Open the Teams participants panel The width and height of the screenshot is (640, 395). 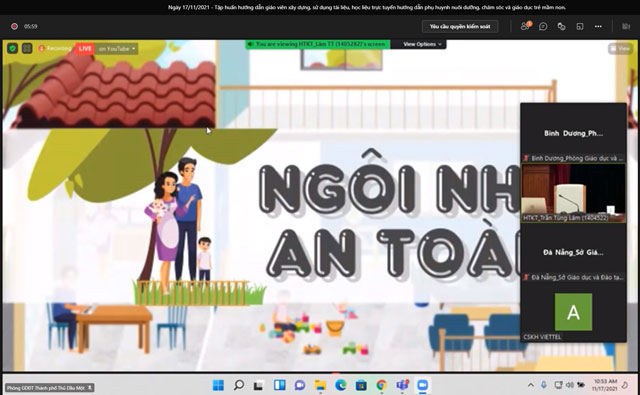(x=525, y=26)
